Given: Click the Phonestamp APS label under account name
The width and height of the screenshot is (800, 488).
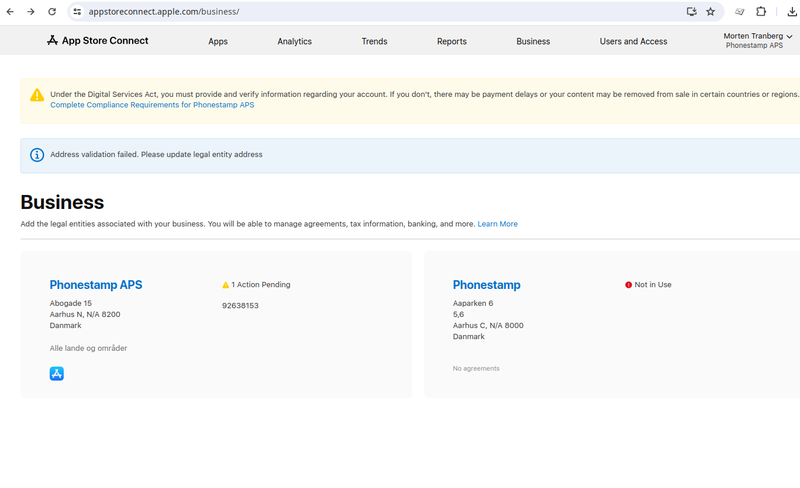Looking at the screenshot, I should click(x=754, y=45).
